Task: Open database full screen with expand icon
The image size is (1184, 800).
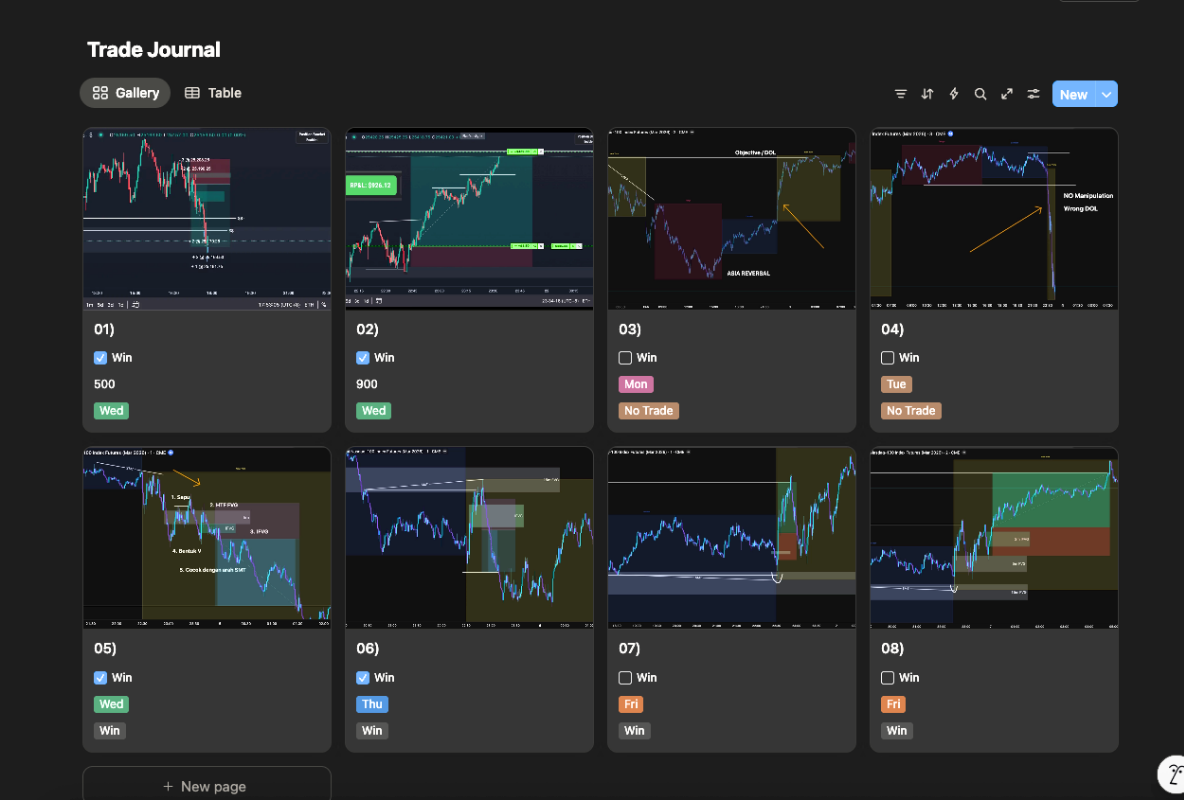Action: (x=1007, y=94)
